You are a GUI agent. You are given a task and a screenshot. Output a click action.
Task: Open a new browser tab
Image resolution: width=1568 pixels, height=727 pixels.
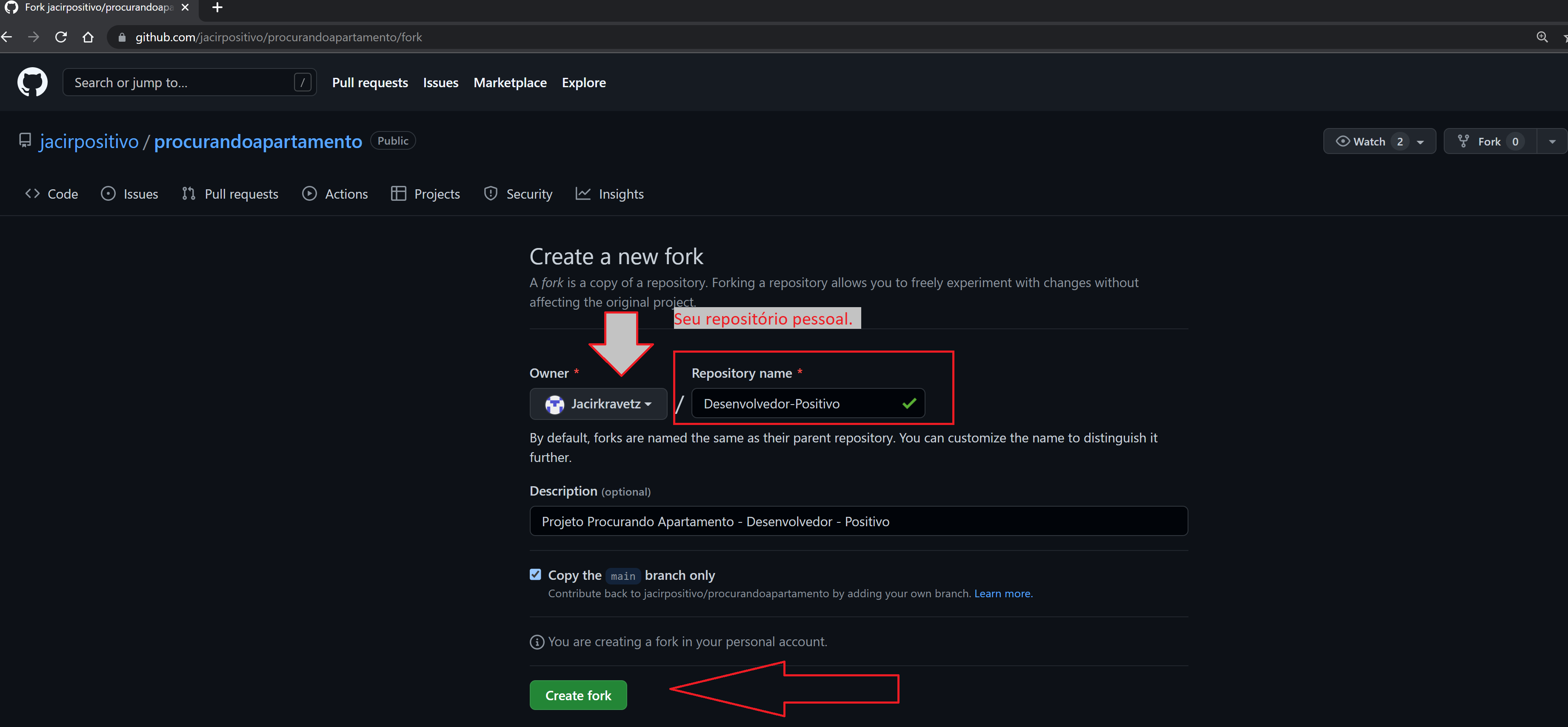point(217,8)
